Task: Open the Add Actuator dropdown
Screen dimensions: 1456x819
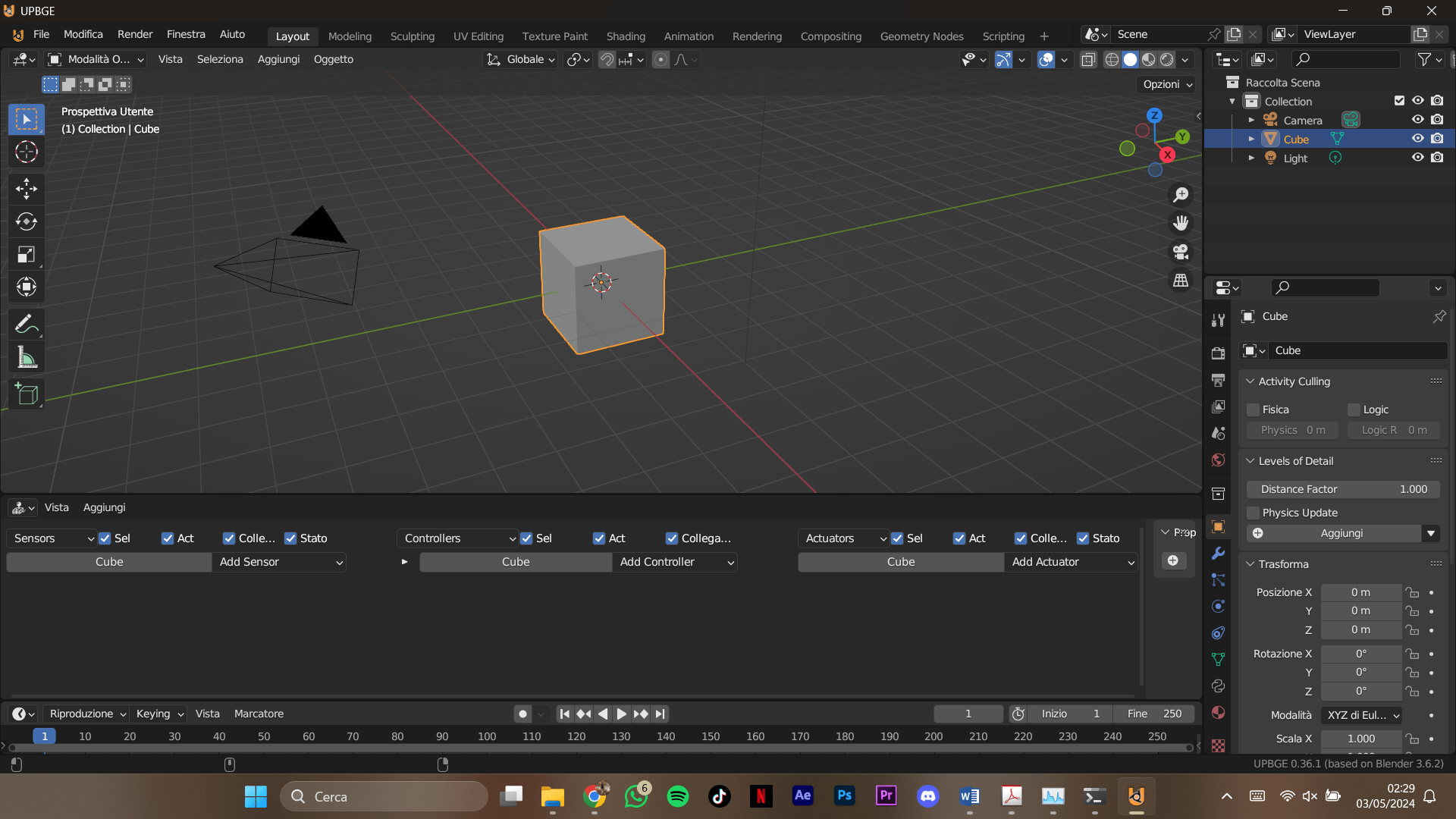Action: [x=1072, y=562]
